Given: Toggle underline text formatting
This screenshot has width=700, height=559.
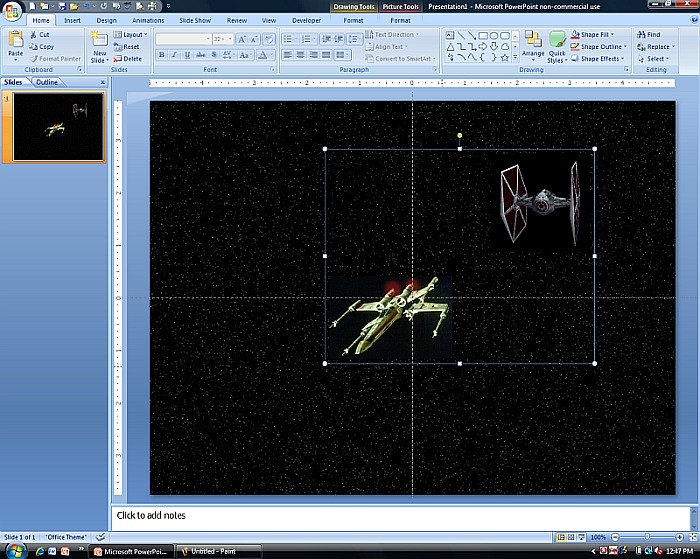Looking at the screenshot, I should pyautogui.click(x=186, y=55).
